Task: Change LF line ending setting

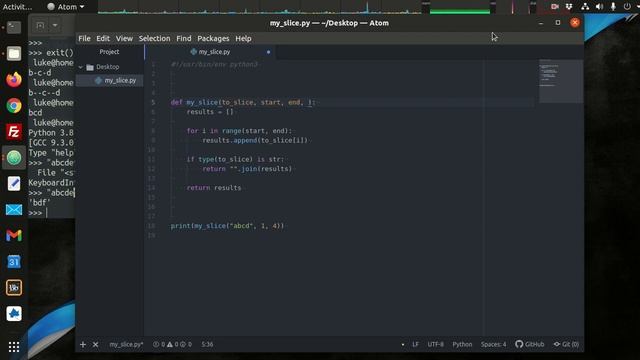Action: pos(416,344)
